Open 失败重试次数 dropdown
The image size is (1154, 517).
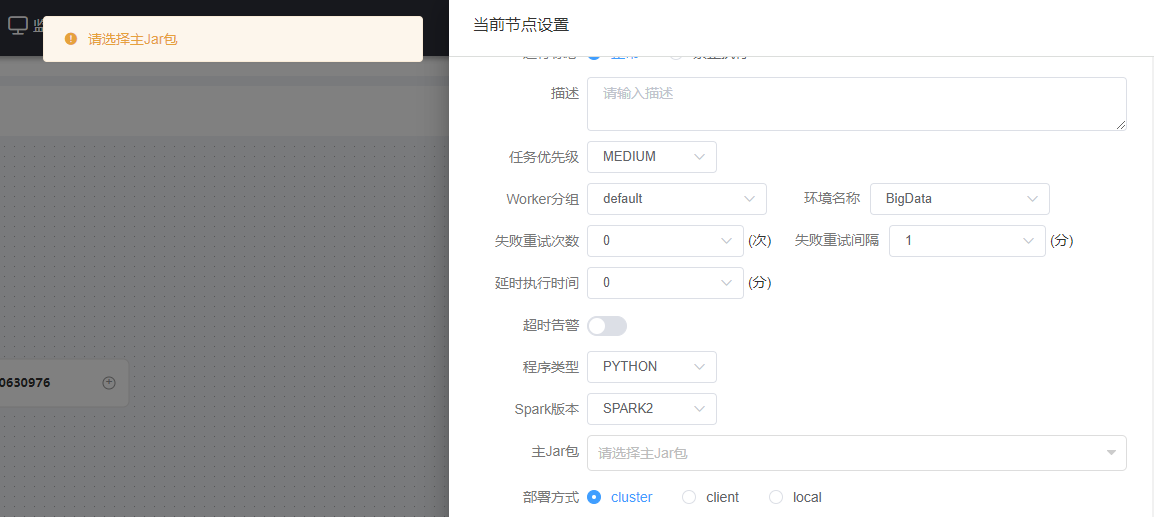(x=665, y=241)
